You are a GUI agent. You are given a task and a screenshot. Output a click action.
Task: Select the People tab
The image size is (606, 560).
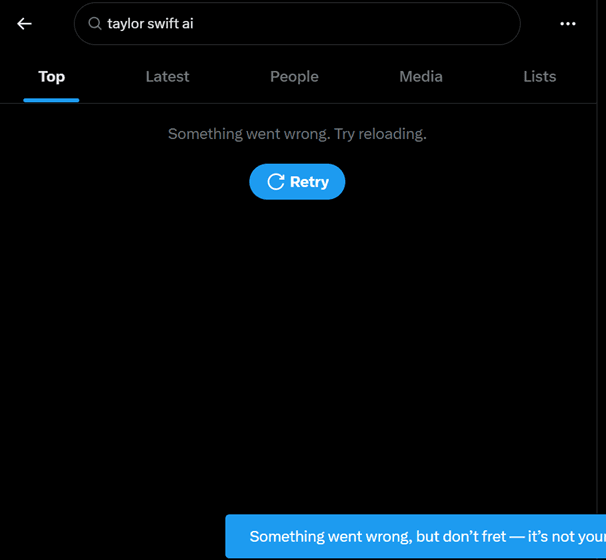(294, 77)
